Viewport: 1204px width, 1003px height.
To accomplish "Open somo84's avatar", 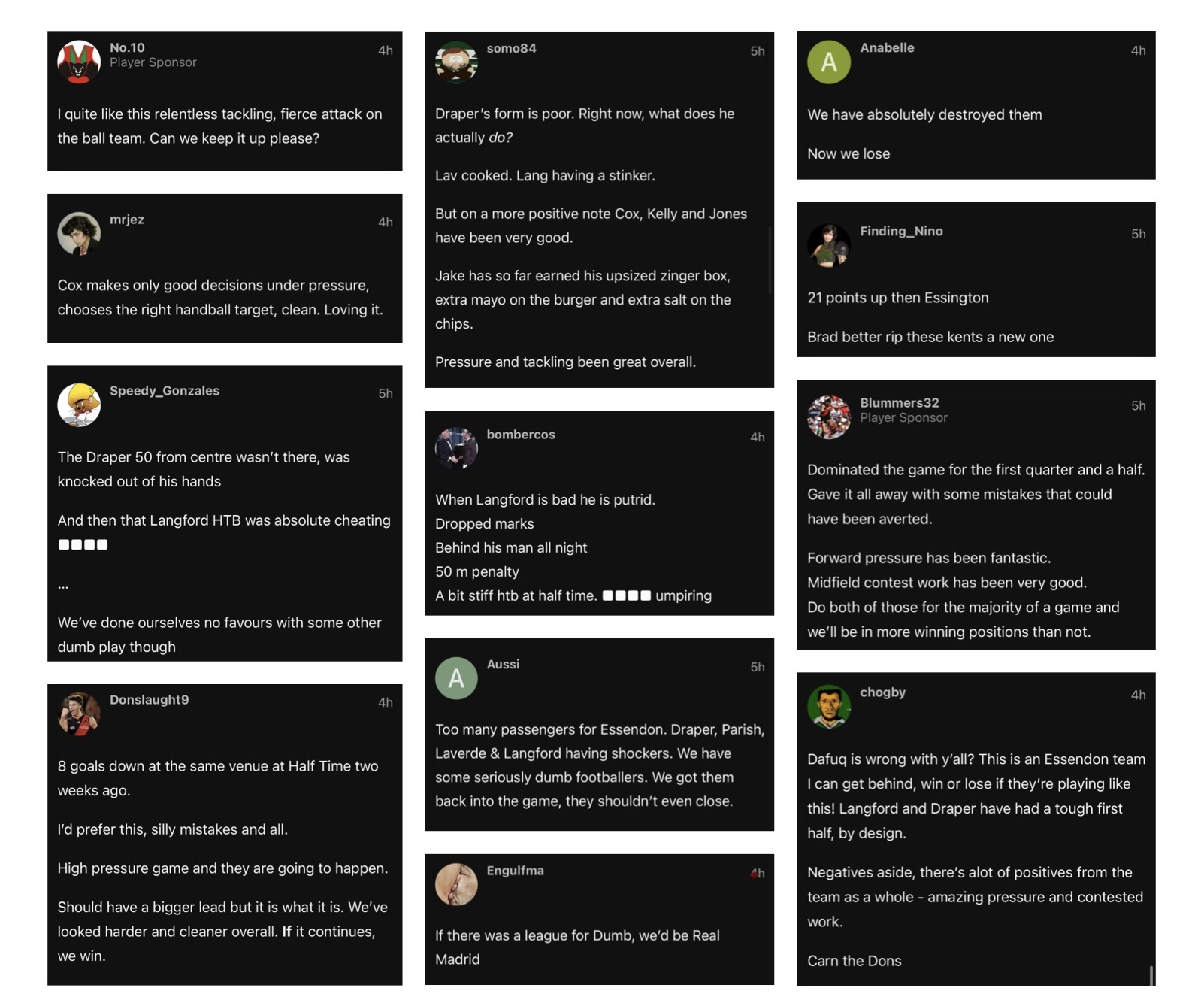I will point(456,62).
